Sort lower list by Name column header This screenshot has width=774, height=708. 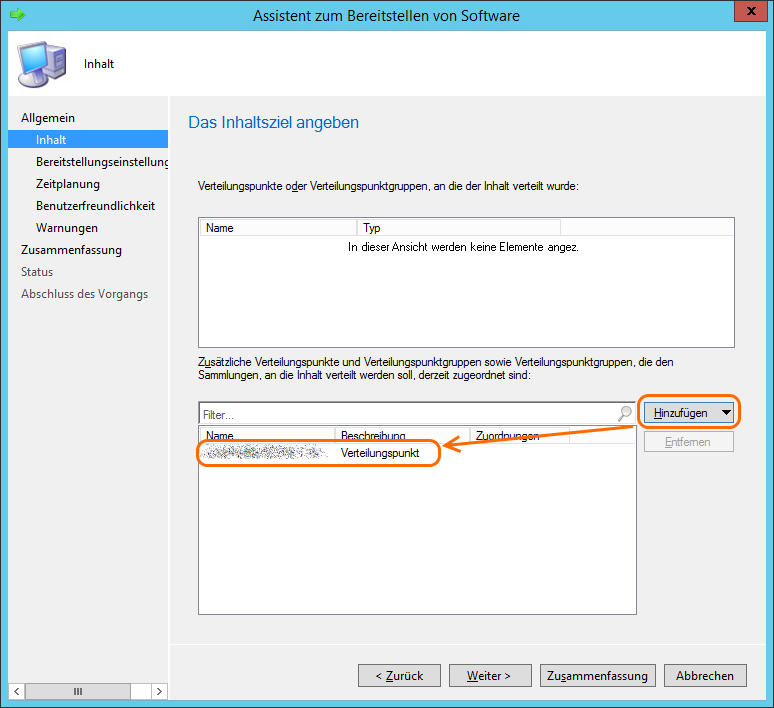(x=265, y=436)
